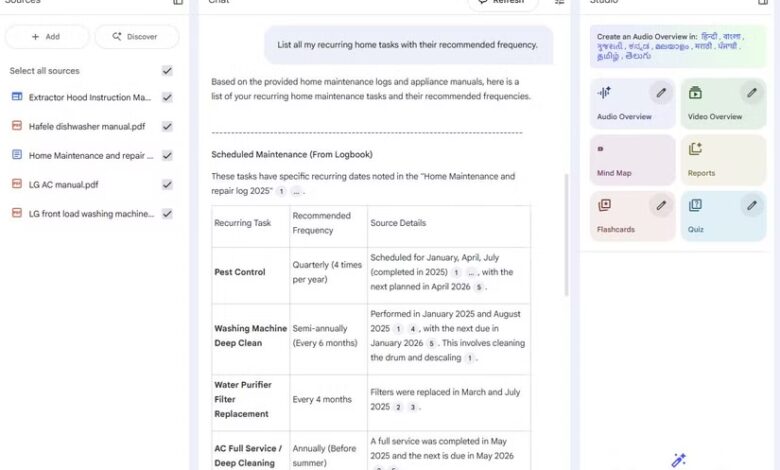Open the Hafele dishwasher manual PDF source
This screenshot has height=470, width=780.
click(86, 127)
